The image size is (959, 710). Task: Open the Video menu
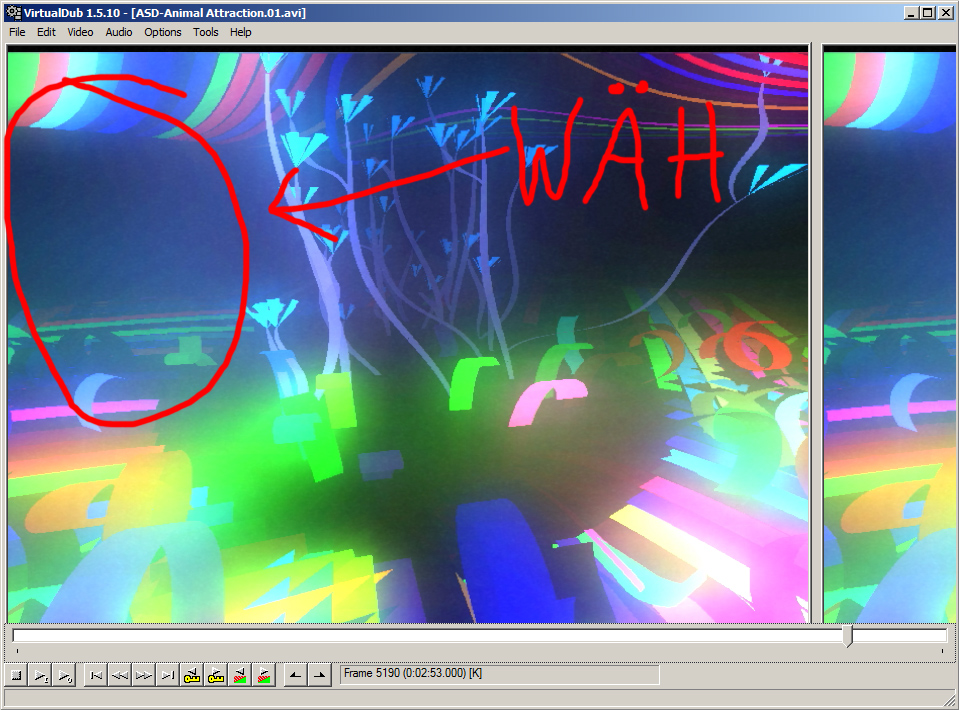click(x=80, y=32)
